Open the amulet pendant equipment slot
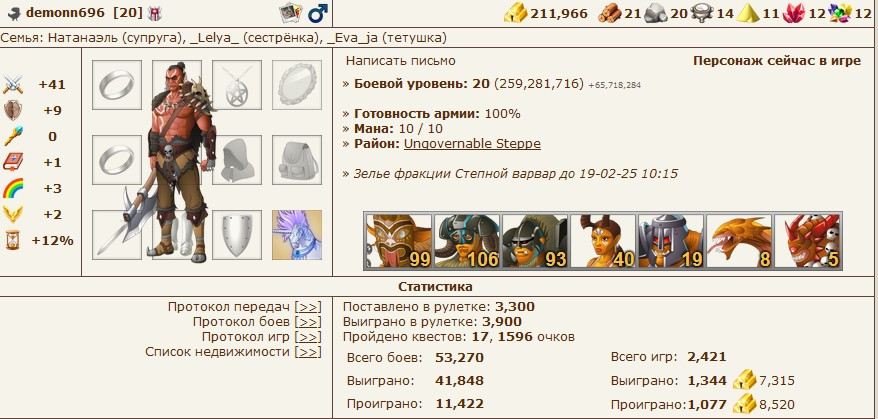The width and height of the screenshot is (878, 419). pos(237,85)
